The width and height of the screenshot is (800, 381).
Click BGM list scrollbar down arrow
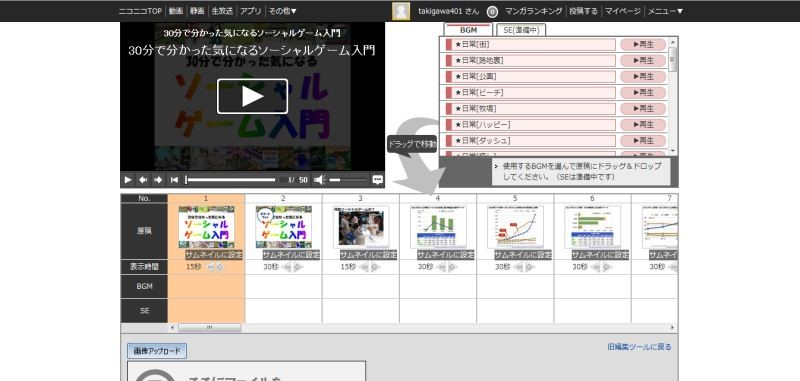(672, 151)
